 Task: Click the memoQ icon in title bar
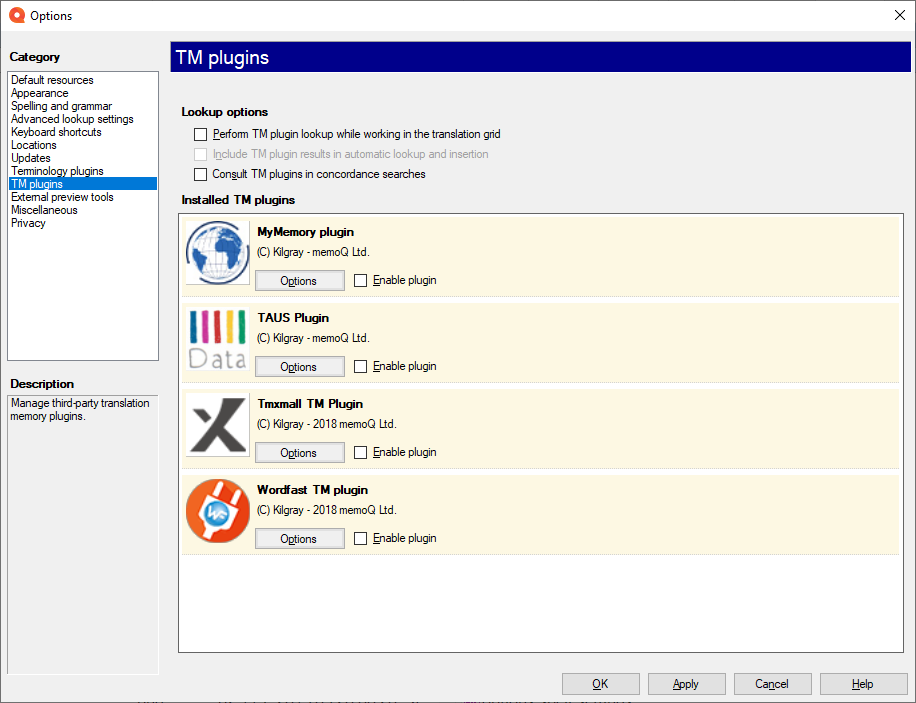click(x=15, y=15)
